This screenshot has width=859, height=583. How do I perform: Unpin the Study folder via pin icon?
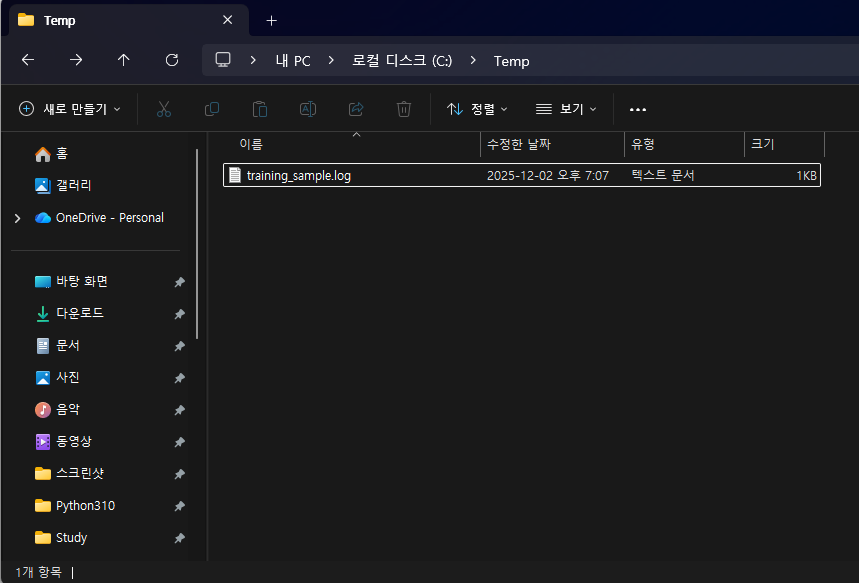(179, 537)
